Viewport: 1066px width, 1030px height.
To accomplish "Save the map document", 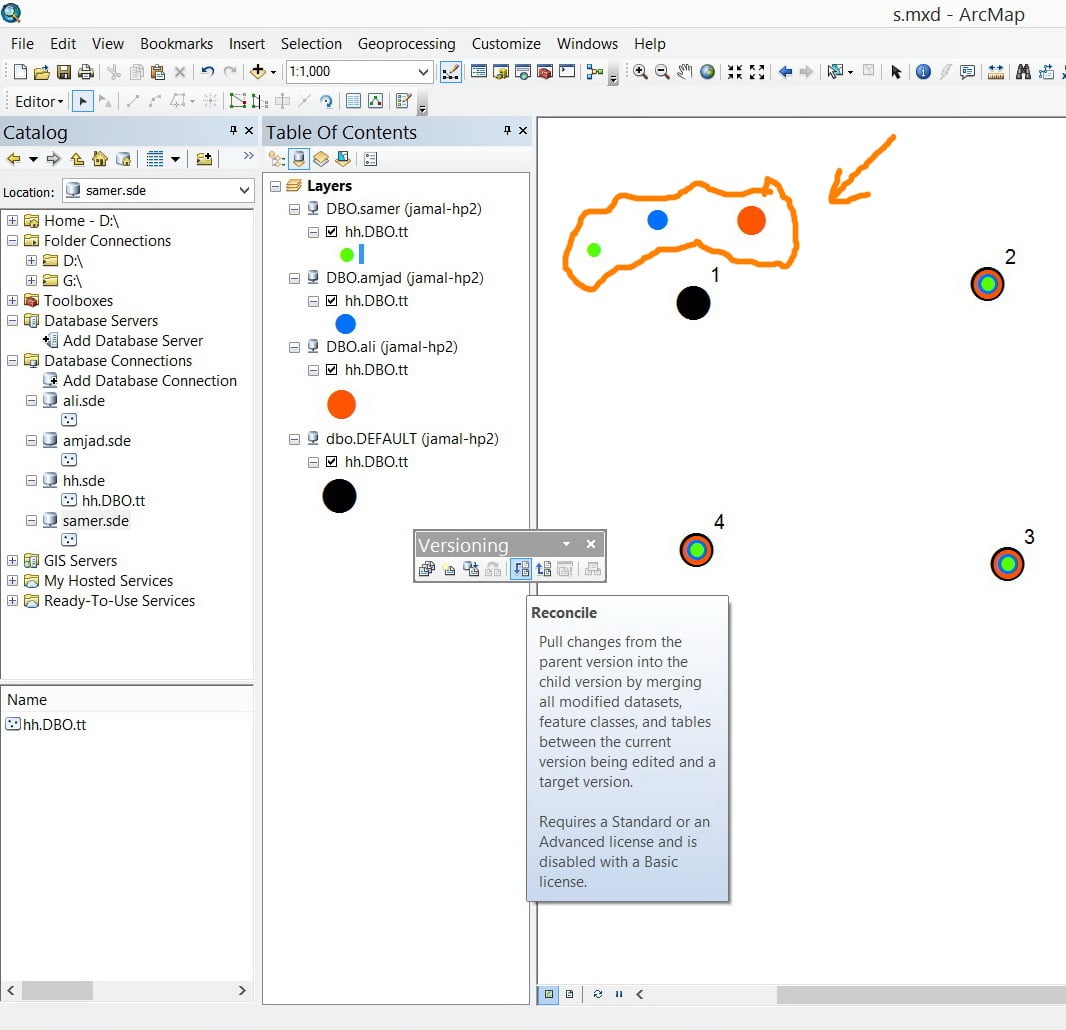I will click(x=64, y=72).
